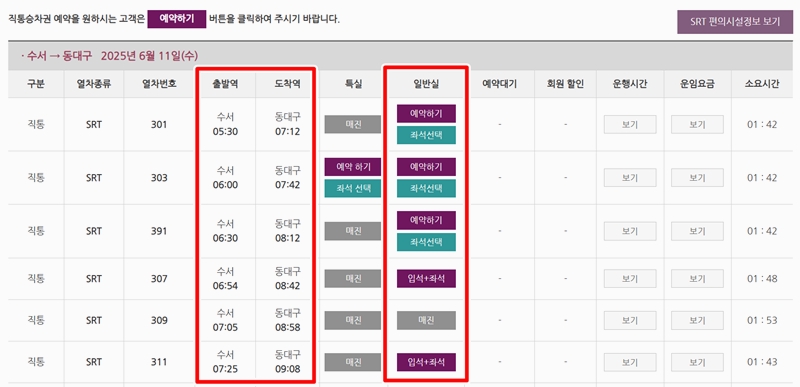
Task: Click 특실 매진 for train 311
Action: coord(353,362)
